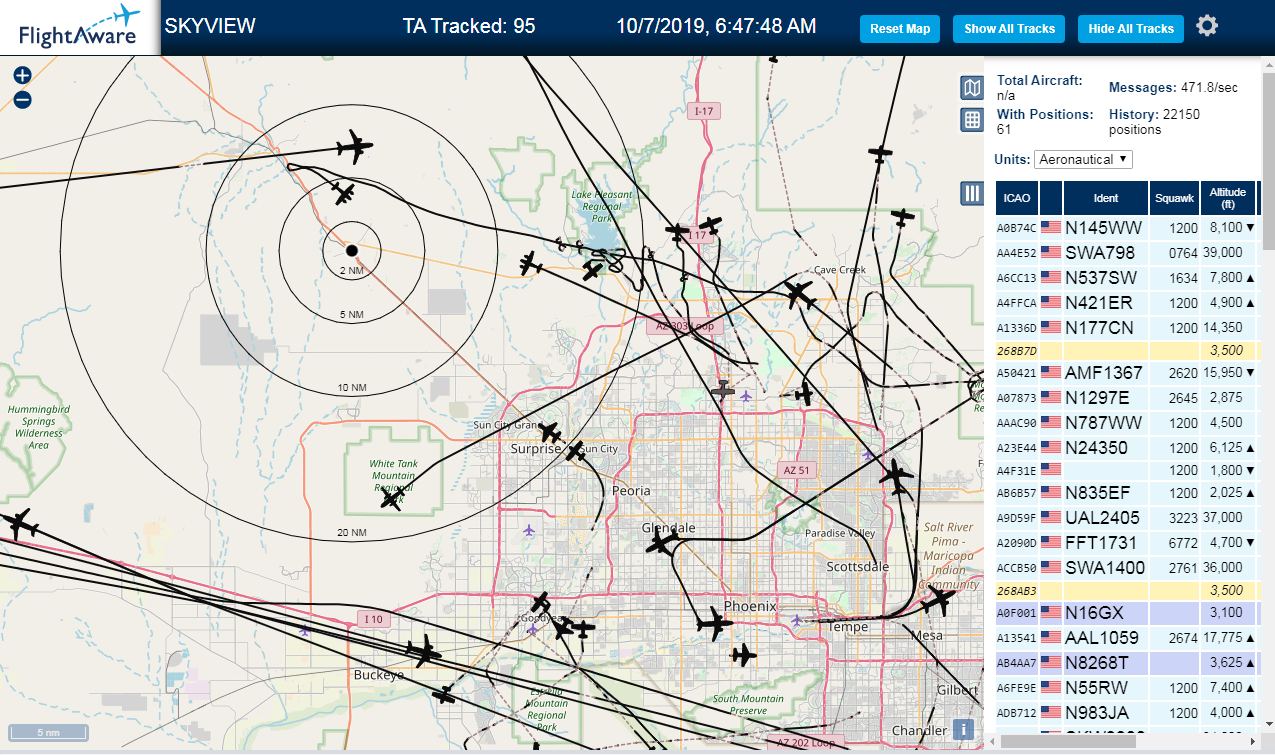Select the N983JA aircraft row
This screenshot has height=755, width=1275.
point(1127,712)
